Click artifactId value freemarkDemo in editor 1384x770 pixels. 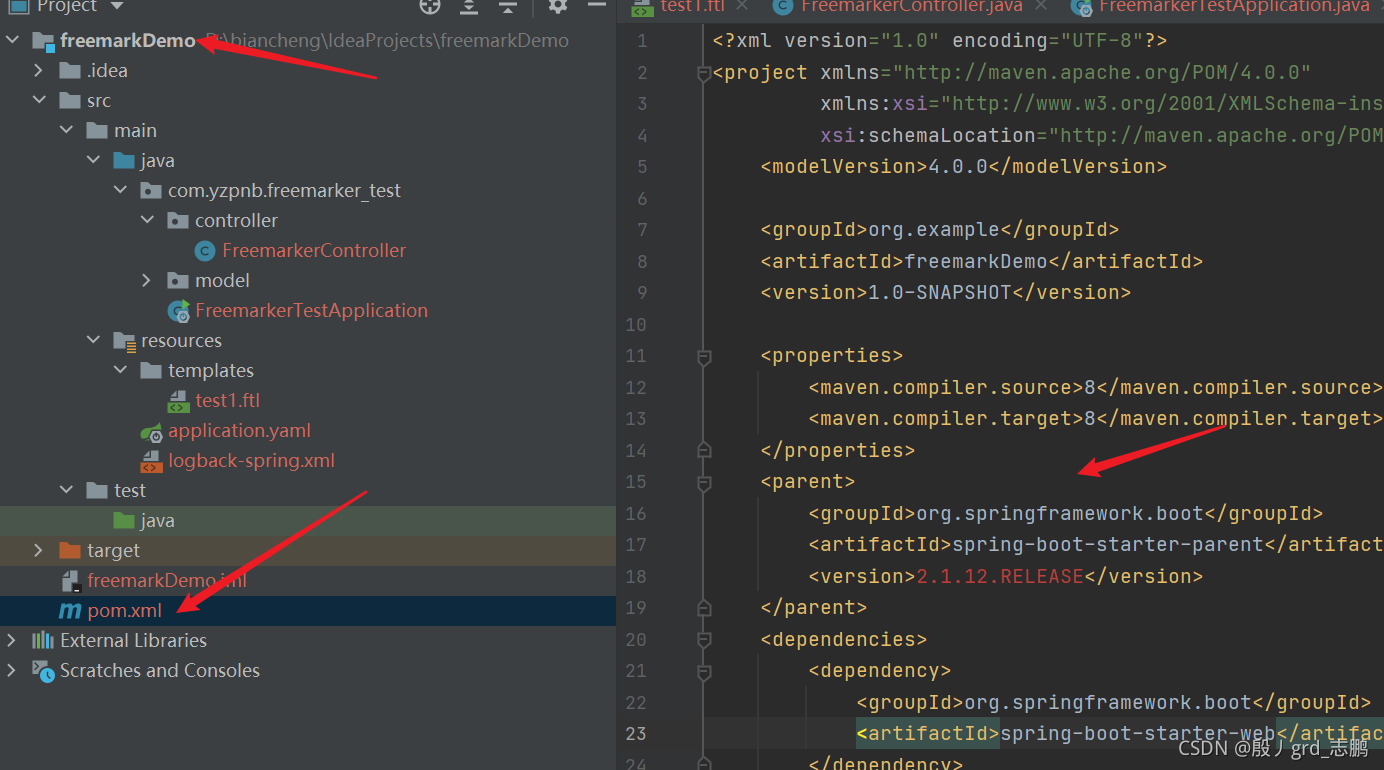tap(975, 261)
